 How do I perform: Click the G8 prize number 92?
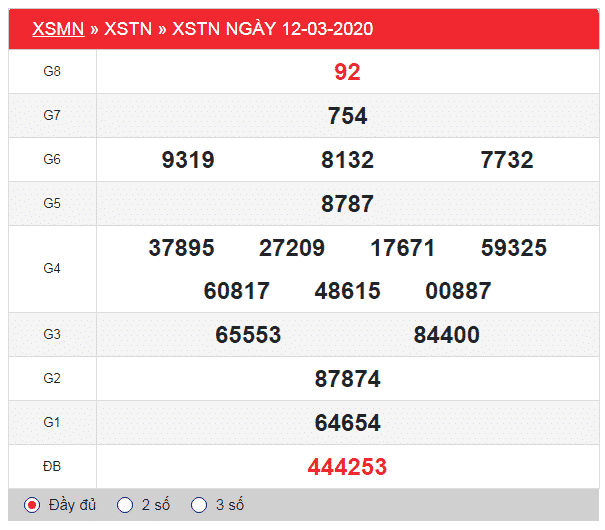coord(347,72)
